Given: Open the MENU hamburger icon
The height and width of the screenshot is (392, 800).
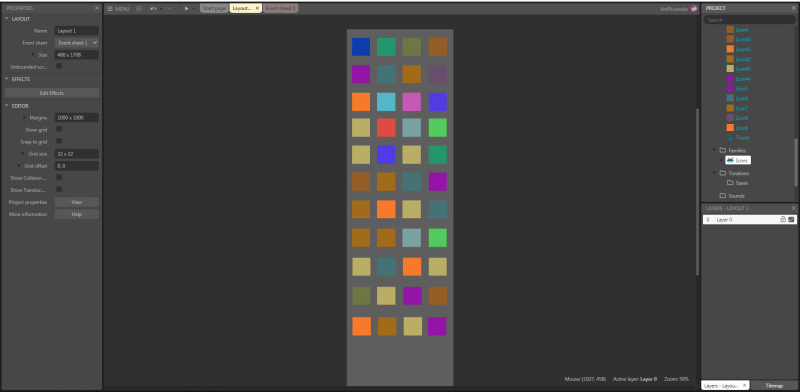Looking at the screenshot, I should [110, 9].
